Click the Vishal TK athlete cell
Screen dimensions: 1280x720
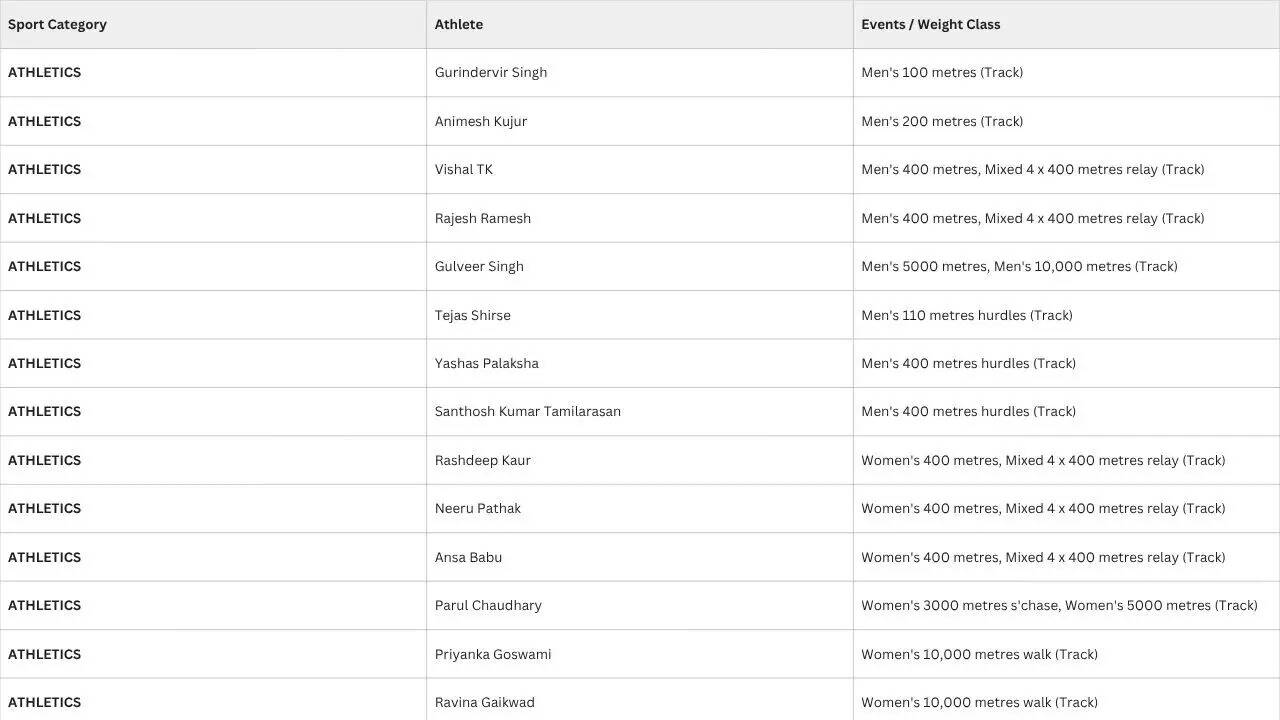pyautogui.click(x=640, y=170)
